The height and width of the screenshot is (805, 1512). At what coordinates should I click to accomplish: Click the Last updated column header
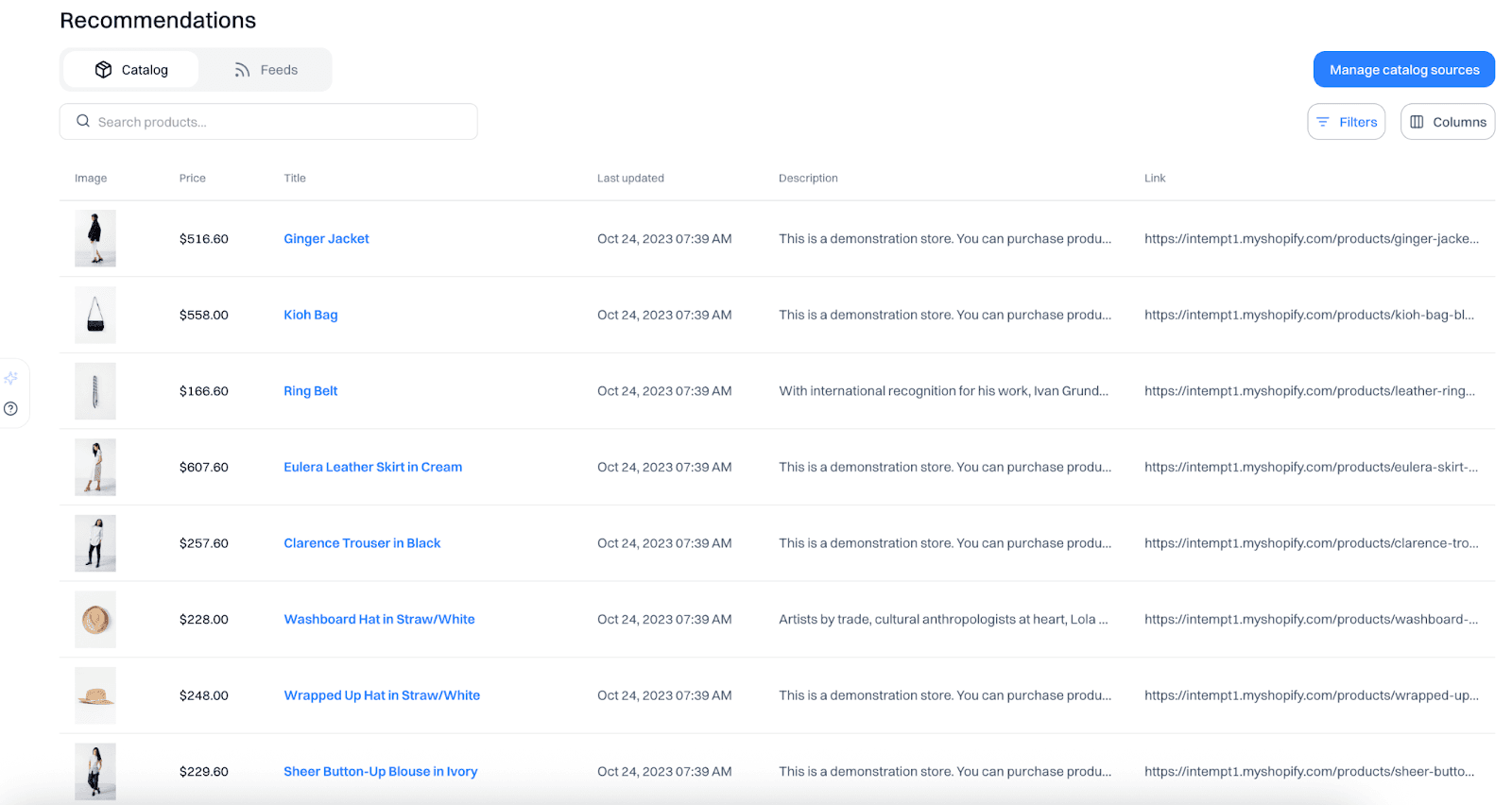pos(630,178)
